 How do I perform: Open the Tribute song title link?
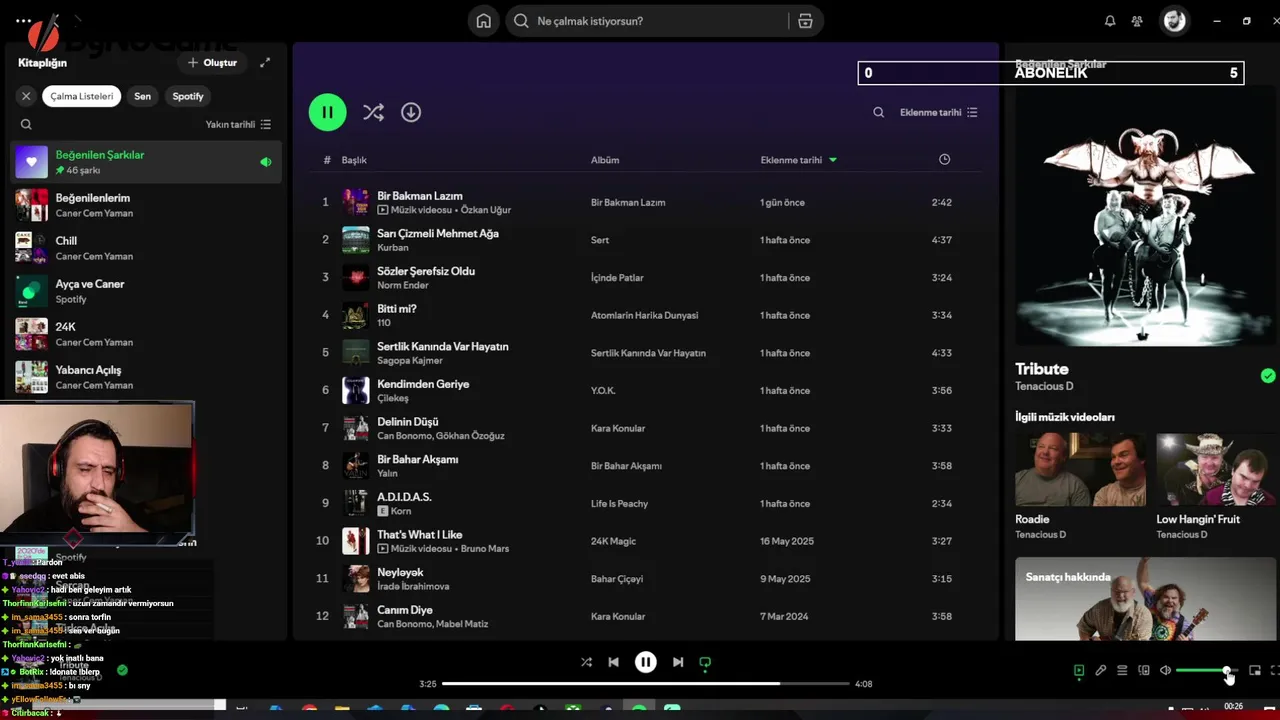1042,368
